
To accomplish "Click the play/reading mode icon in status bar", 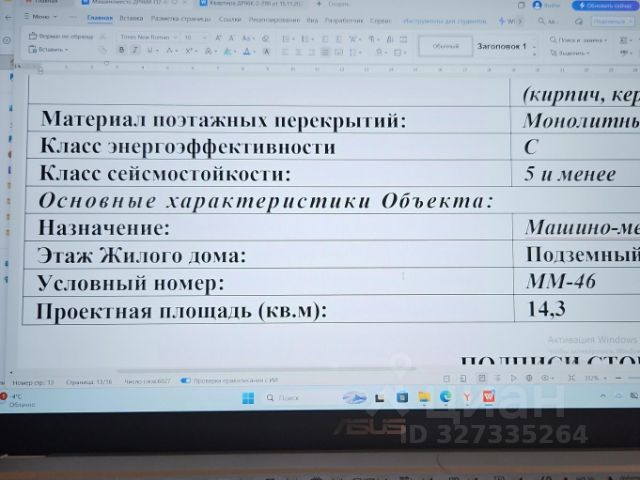I will tap(513, 378).
